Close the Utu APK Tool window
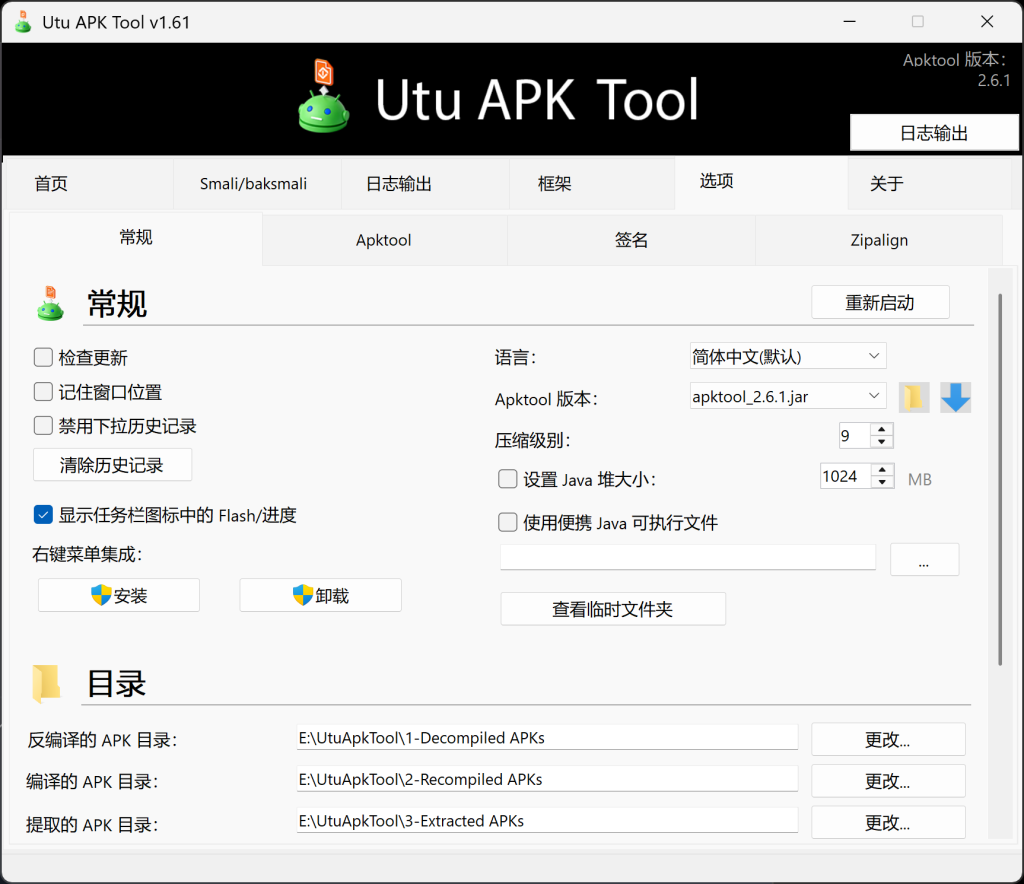The image size is (1024, 884). (x=987, y=22)
